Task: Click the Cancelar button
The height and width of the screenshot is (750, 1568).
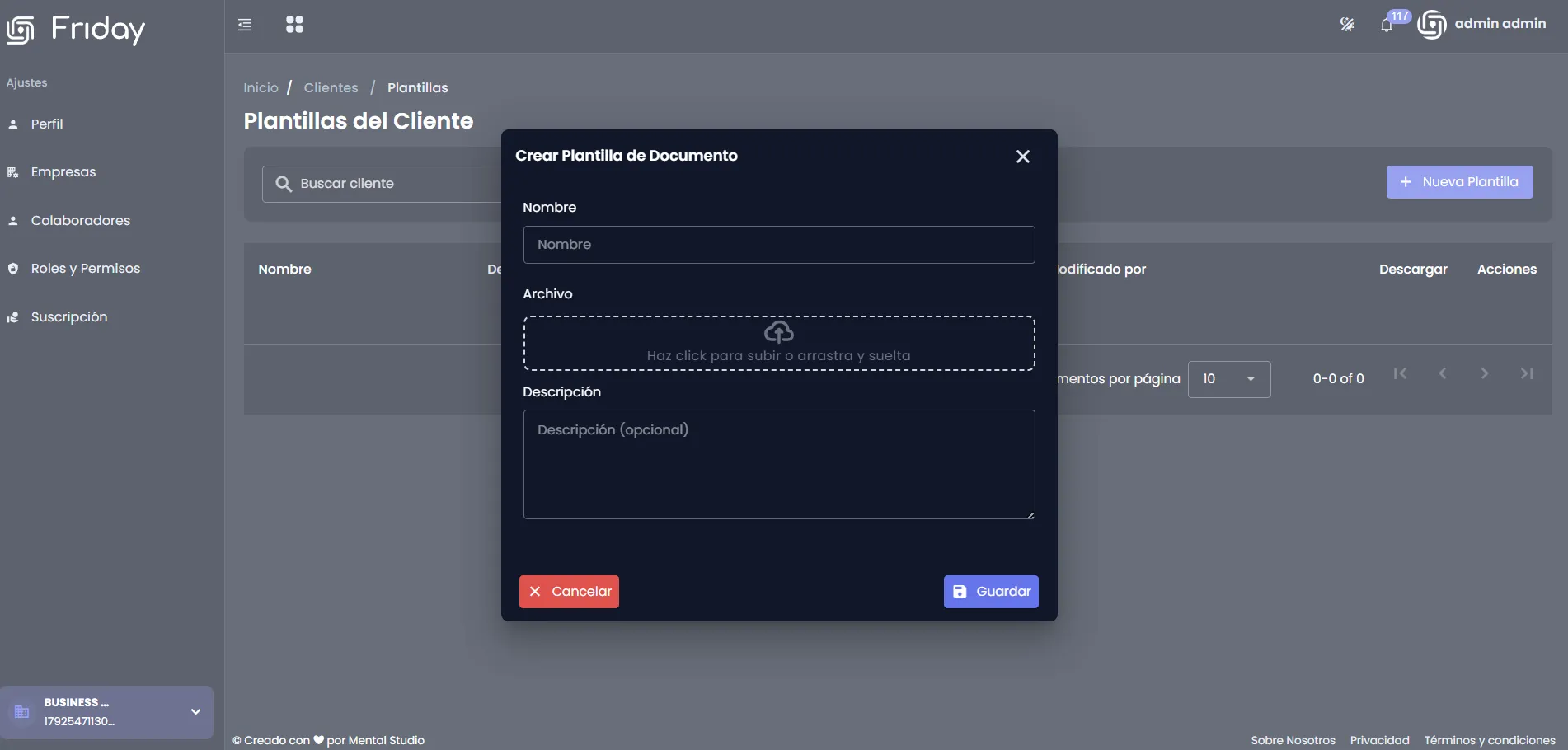Action: pos(569,592)
